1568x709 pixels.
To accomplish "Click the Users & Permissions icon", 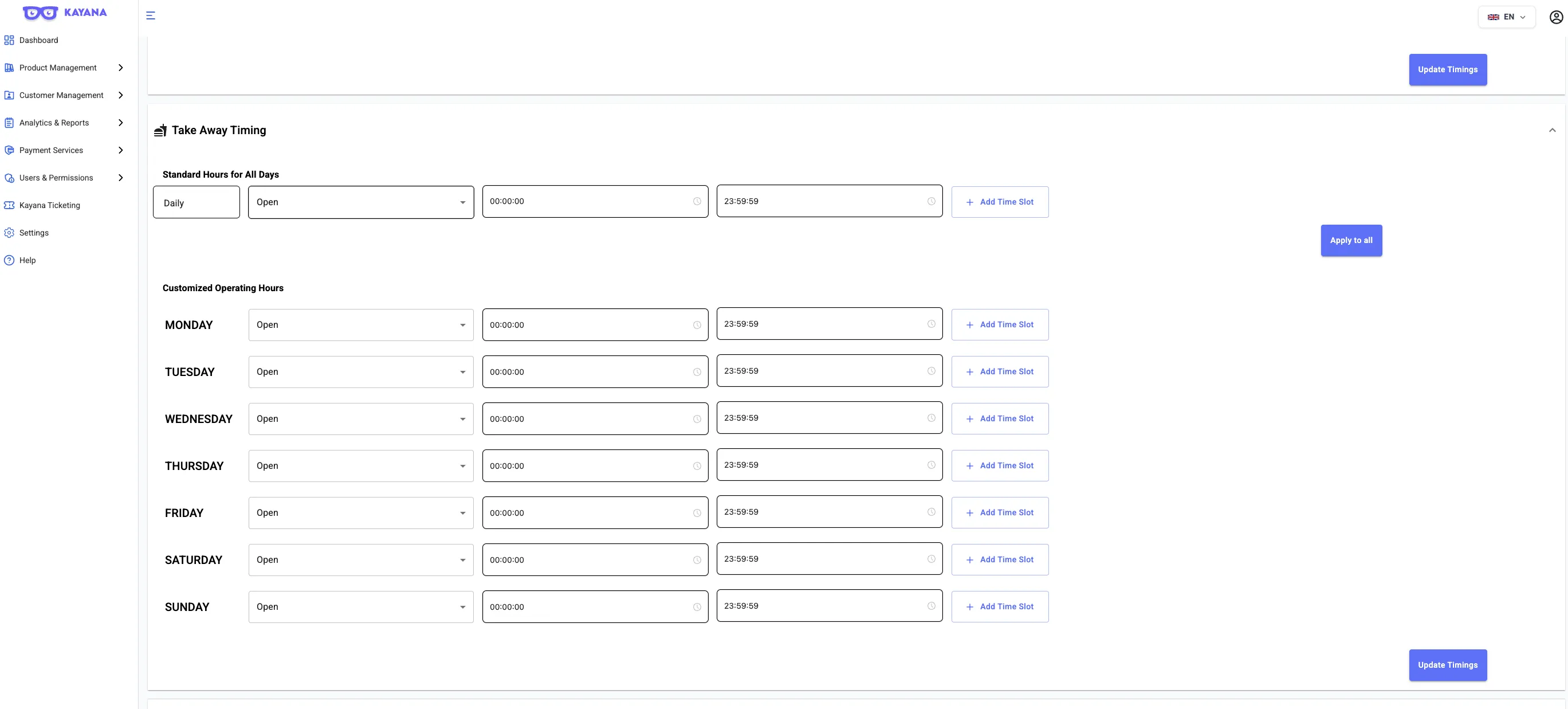I will (x=9, y=178).
